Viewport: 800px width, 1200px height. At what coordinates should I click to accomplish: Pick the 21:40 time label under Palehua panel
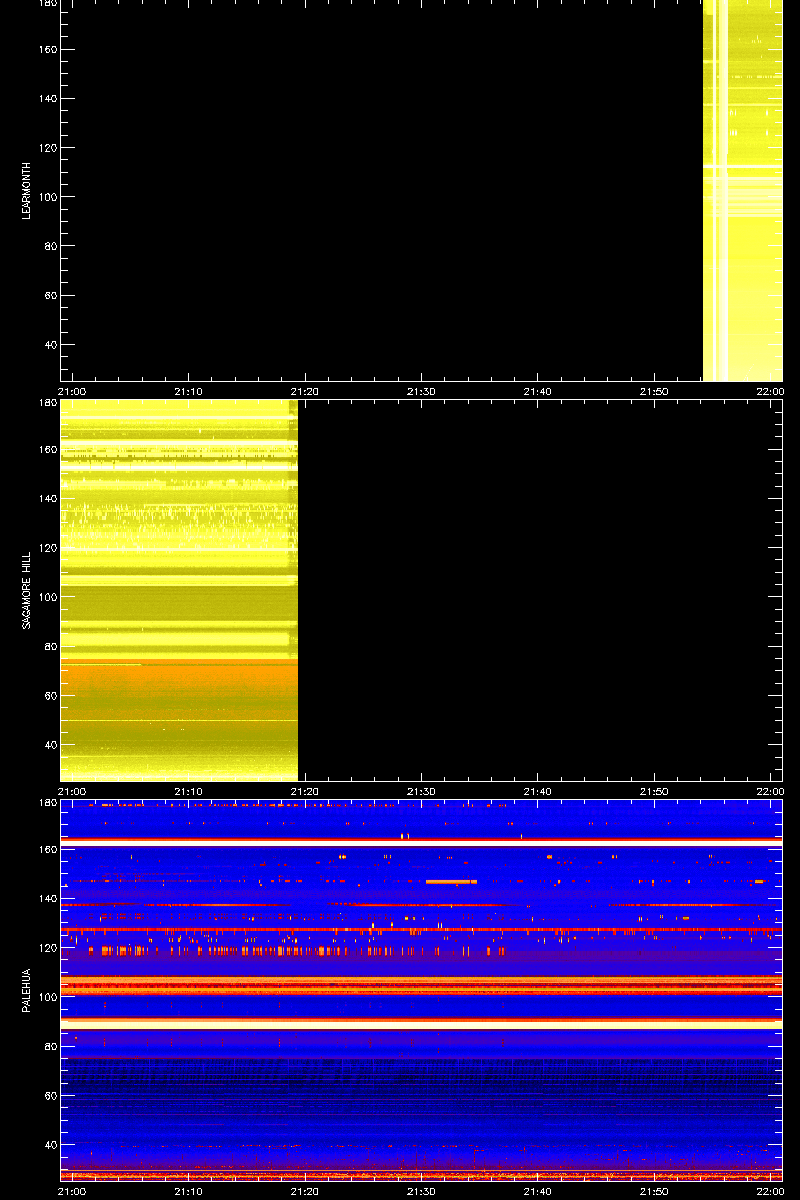click(x=538, y=1191)
